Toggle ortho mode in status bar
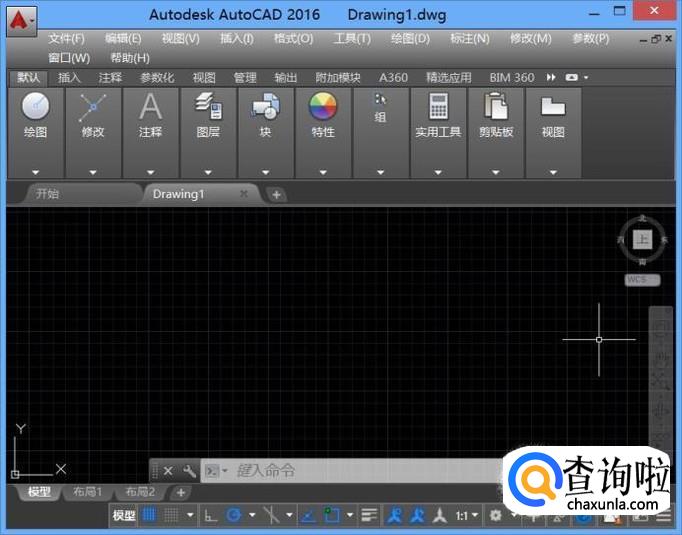 pos(210,515)
